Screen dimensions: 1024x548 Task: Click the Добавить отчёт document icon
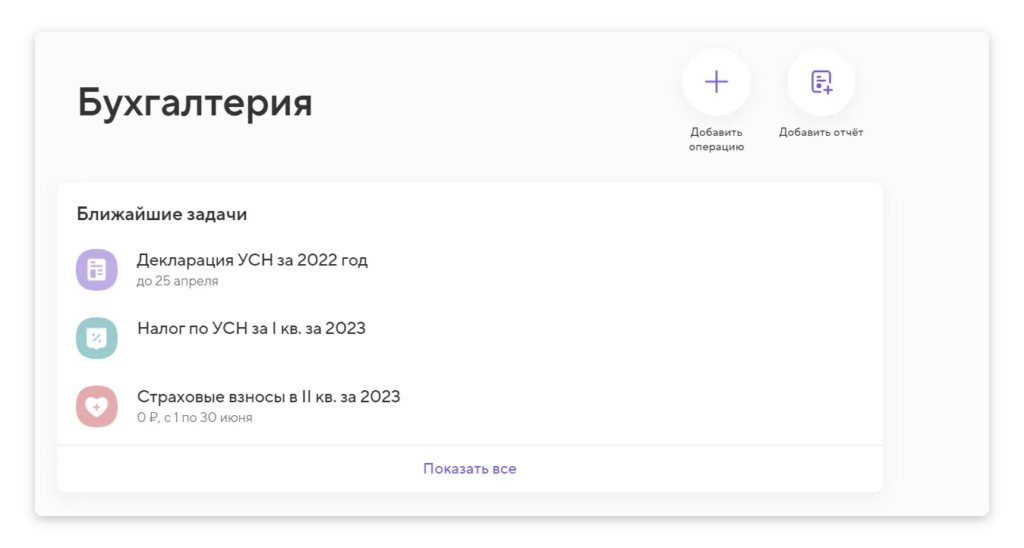click(821, 82)
